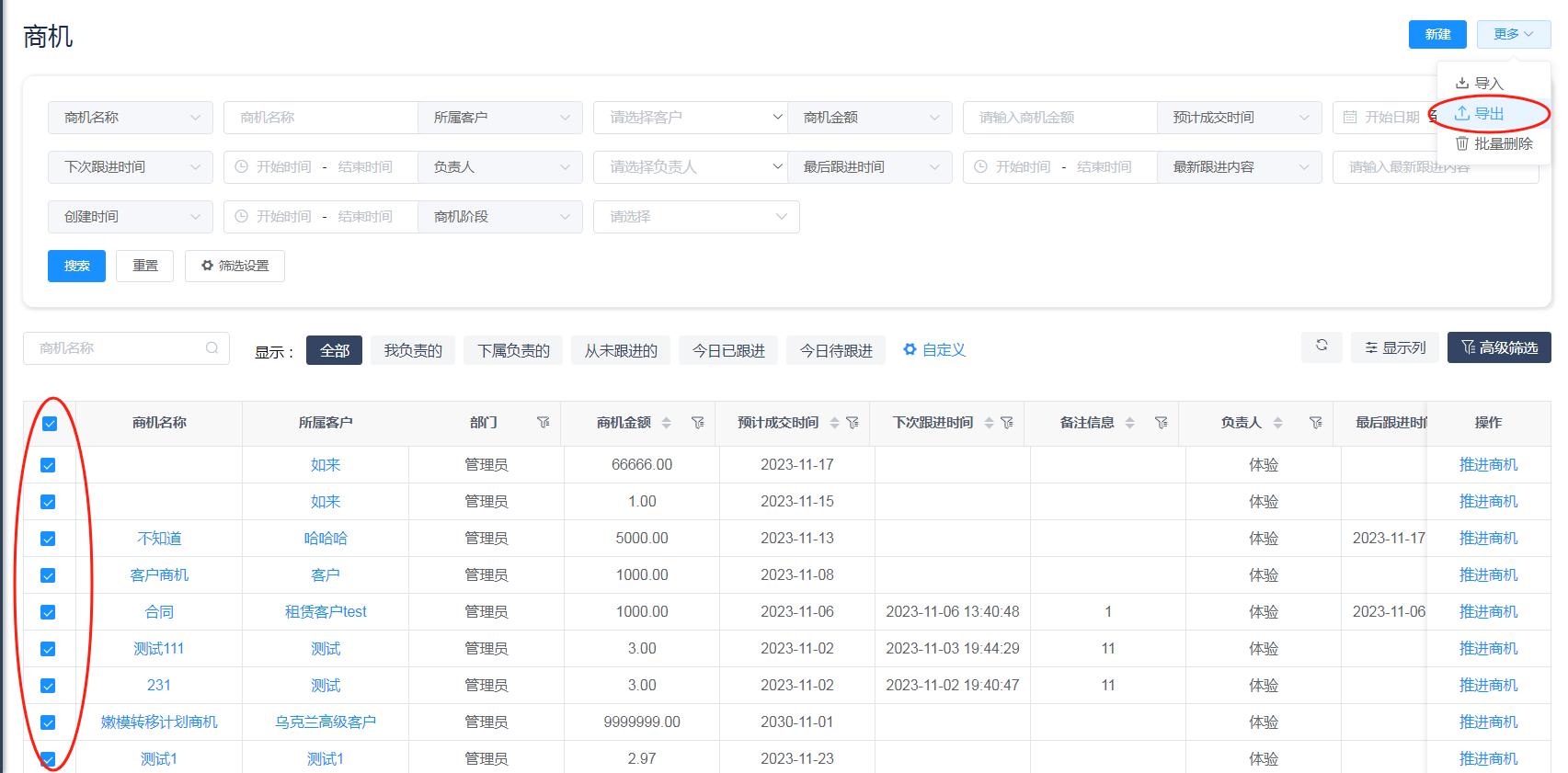This screenshot has height=773, width=1568.
Task: Uncheck the checkbox for row 测试111
Action: [x=48, y=649]
